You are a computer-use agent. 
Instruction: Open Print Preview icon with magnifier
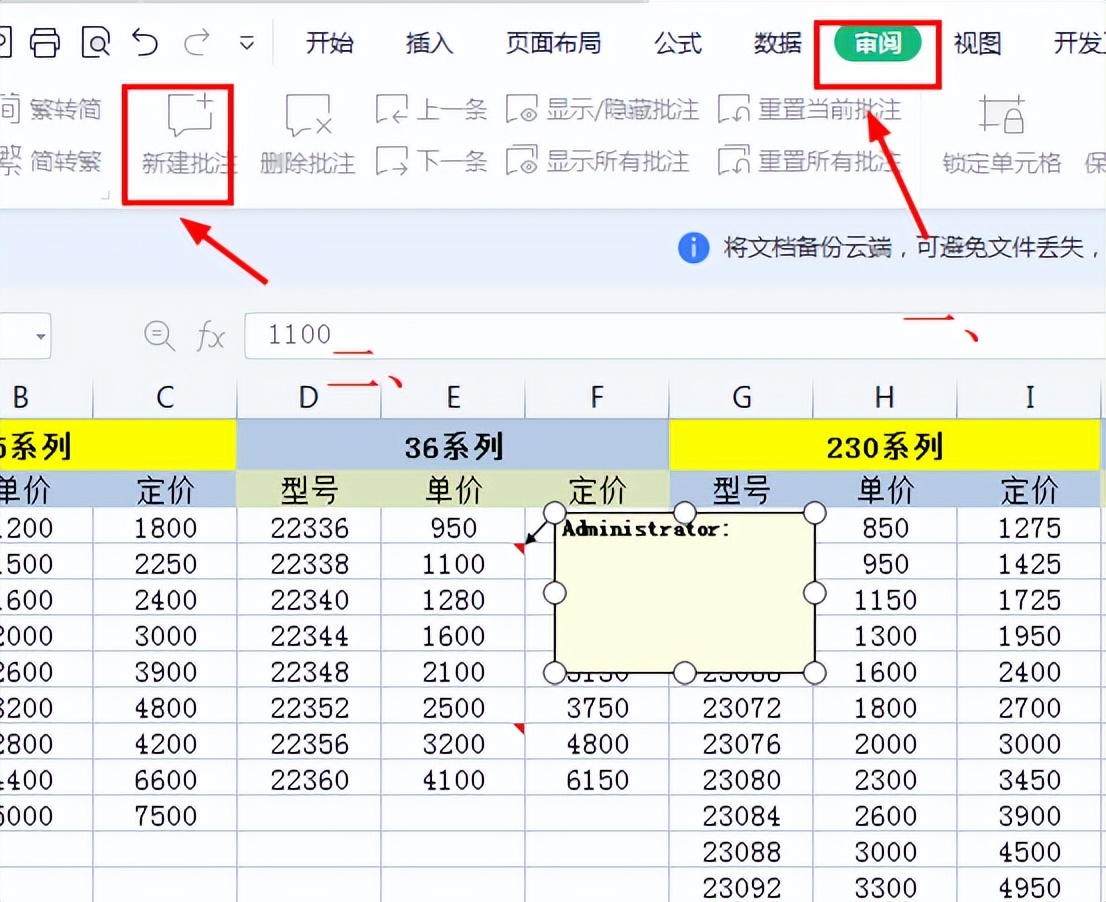click(x=96, y=42)
